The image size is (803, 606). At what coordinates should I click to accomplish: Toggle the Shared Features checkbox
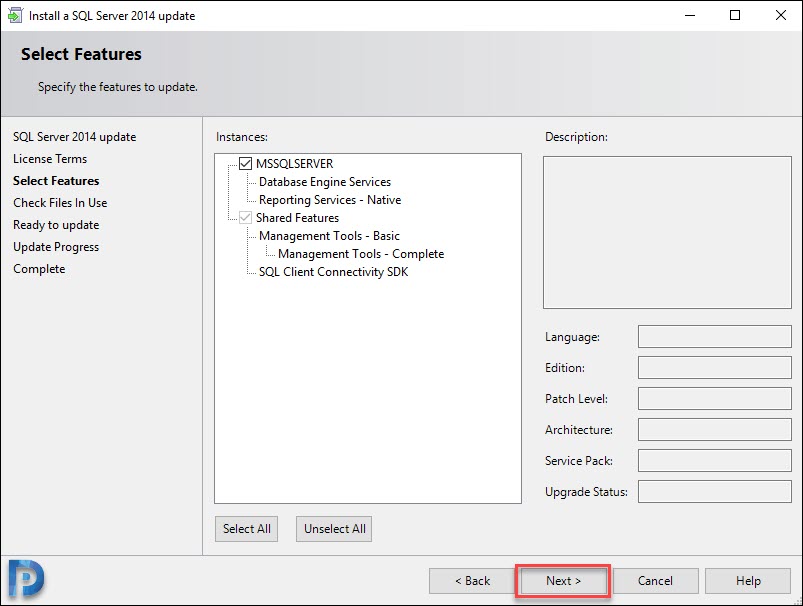click(x=245, y=218)
